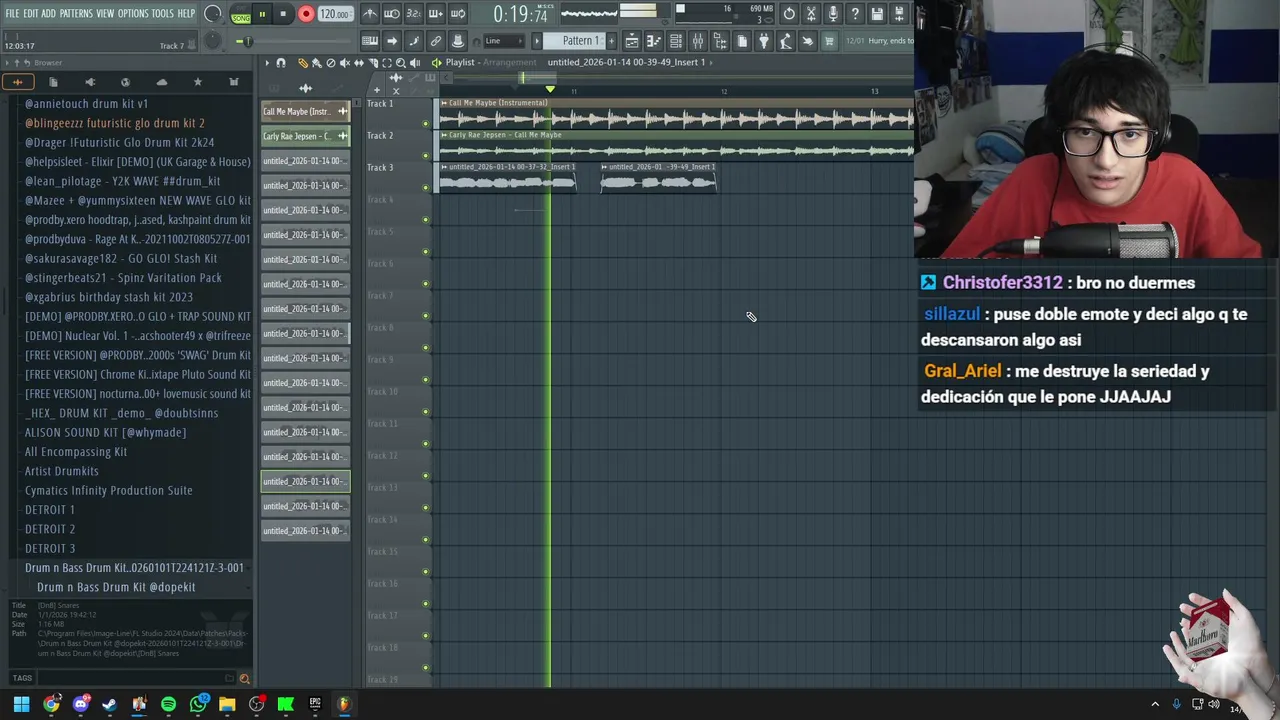Viewport: 1280px width, 720px height.
Task: Stop playback with the stop button
Action: pos(283,14)
